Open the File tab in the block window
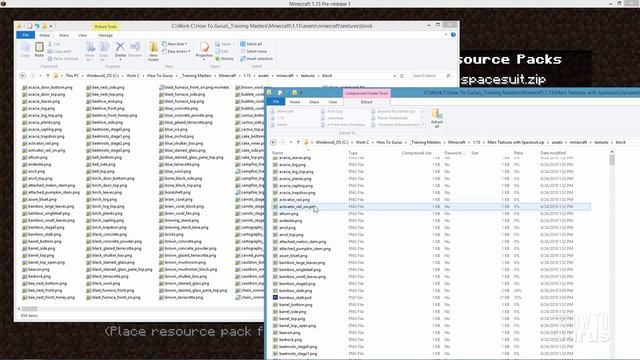The height and width of the screenshot is (360, 640). point(25,35)
